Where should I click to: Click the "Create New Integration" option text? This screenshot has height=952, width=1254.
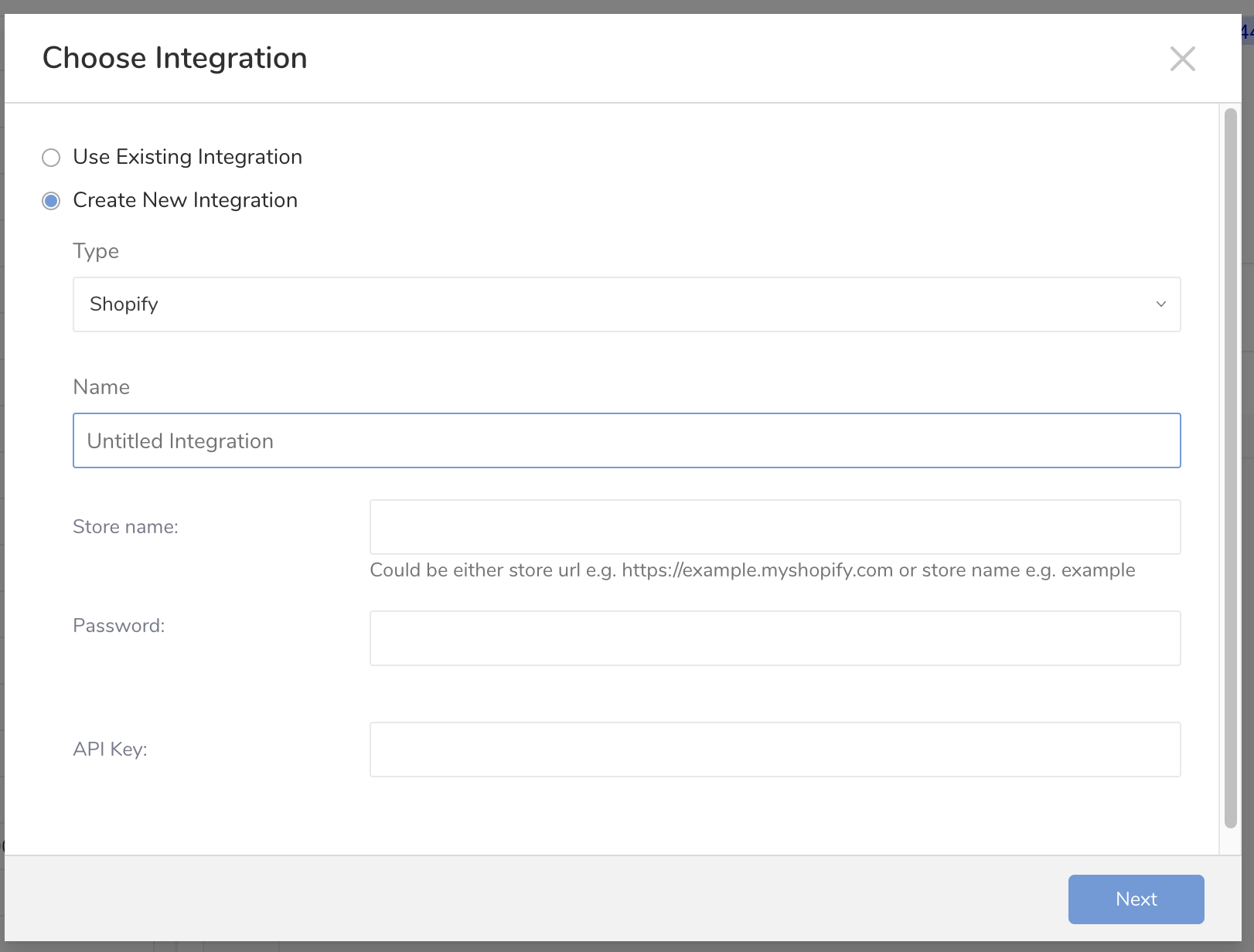tap(185, 200)
